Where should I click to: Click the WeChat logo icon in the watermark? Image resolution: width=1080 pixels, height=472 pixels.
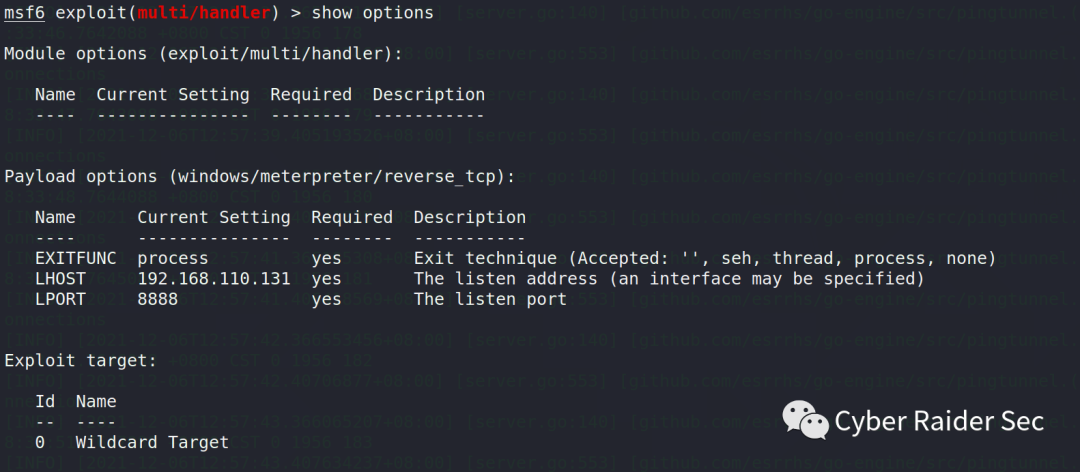coord(805,420)
